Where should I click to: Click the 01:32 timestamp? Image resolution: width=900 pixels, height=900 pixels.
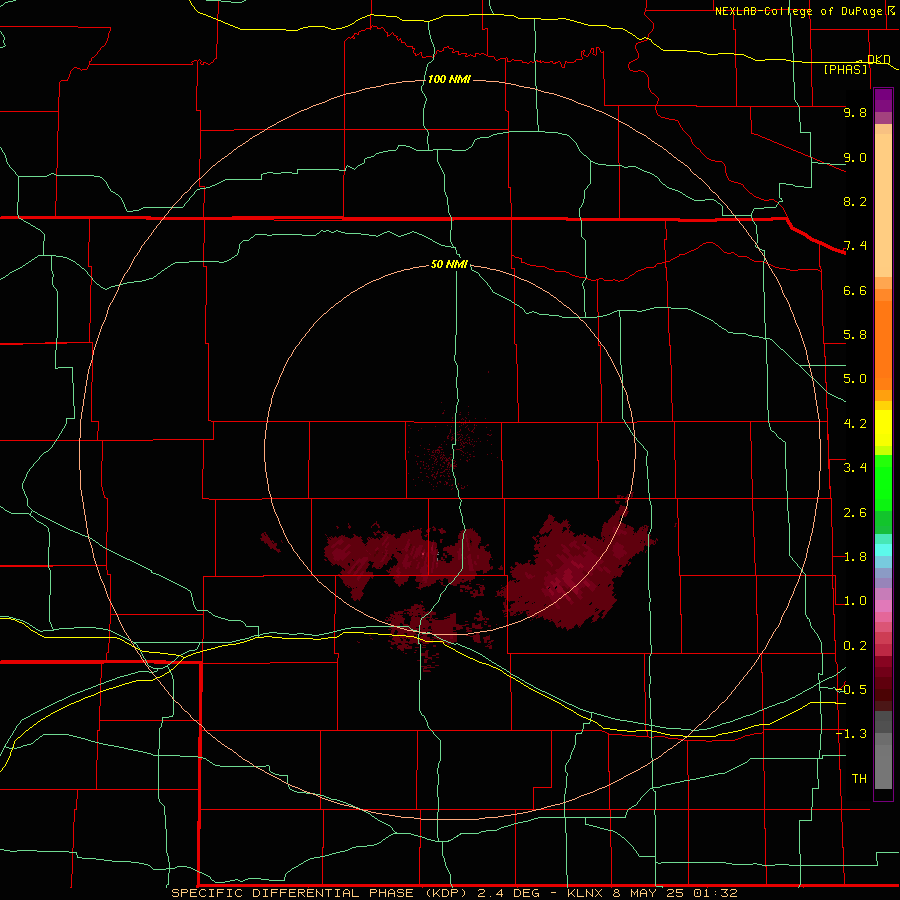tap(715, 893)
